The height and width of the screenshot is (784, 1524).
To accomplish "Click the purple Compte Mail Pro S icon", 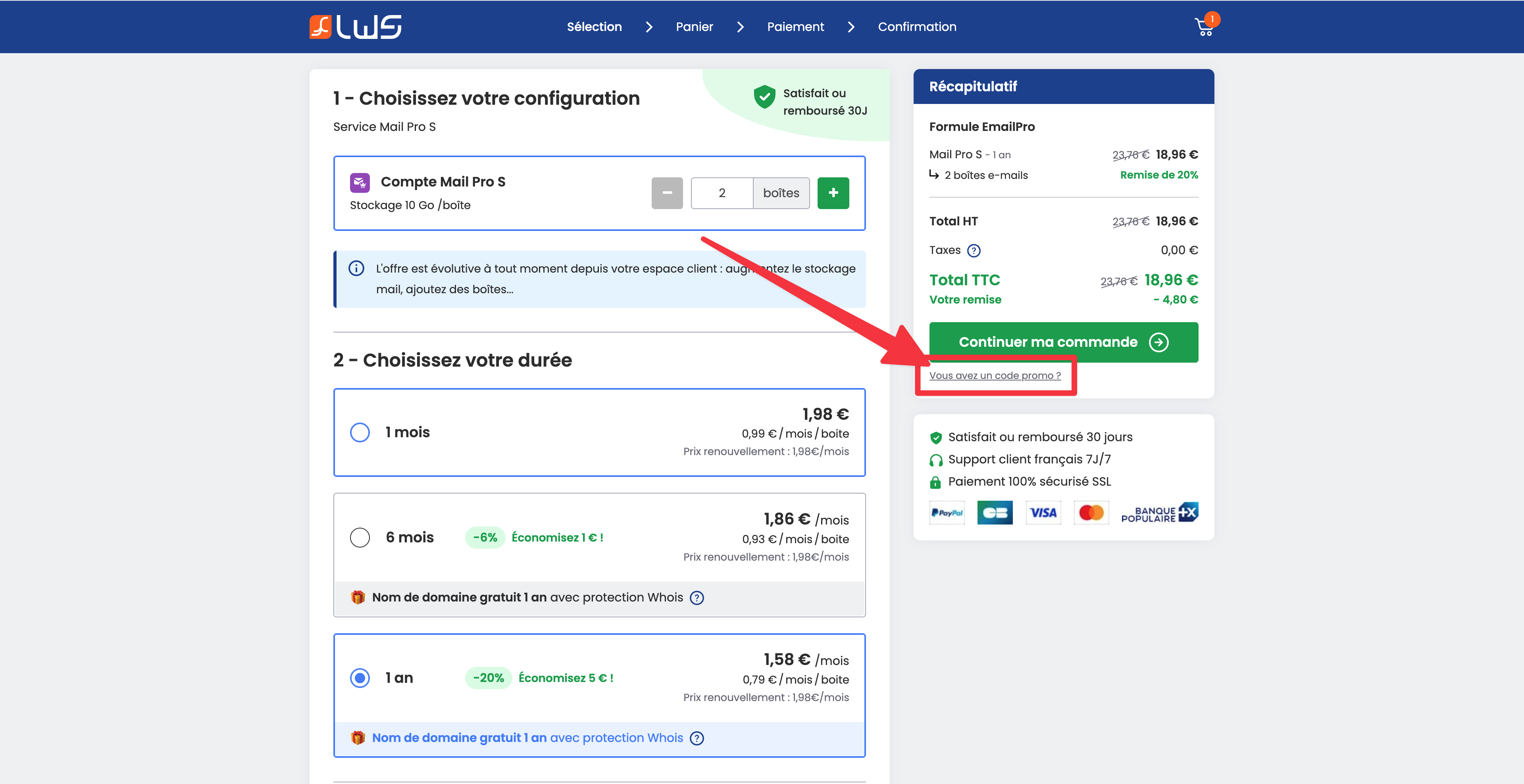I will click(360, 183).
